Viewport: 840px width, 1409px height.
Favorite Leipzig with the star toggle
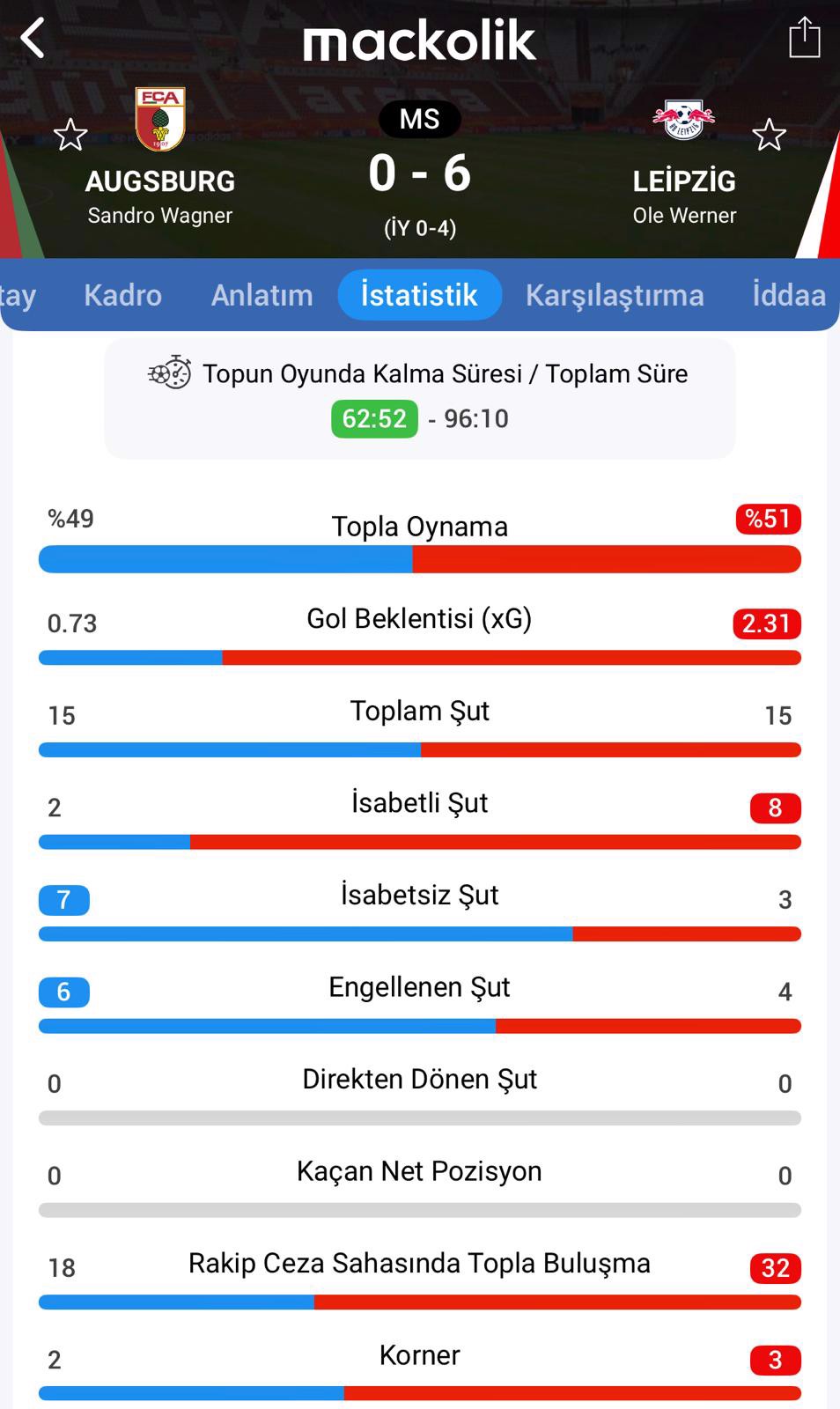[x=769, y=135]
